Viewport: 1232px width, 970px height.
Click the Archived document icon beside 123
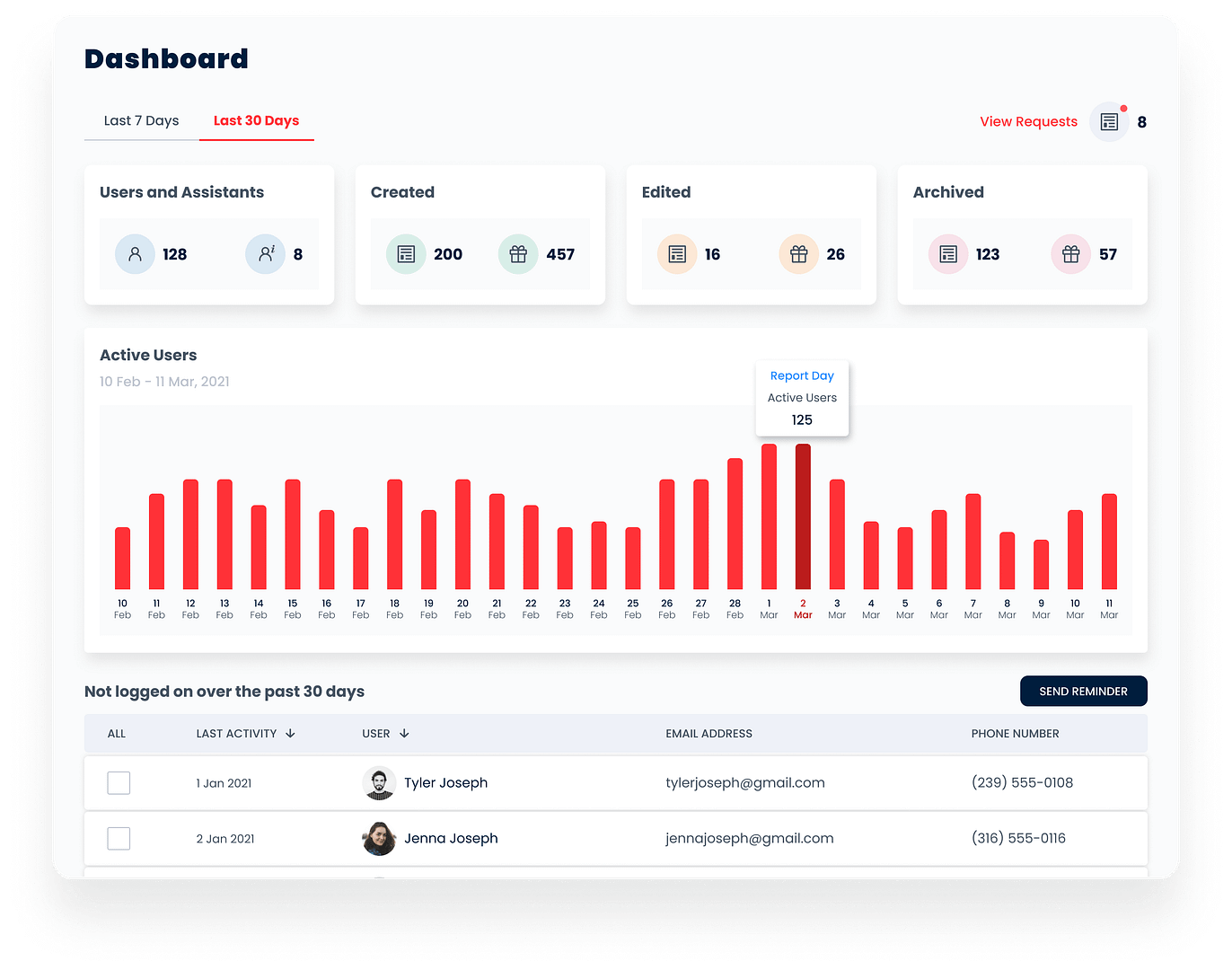point(948,254)
